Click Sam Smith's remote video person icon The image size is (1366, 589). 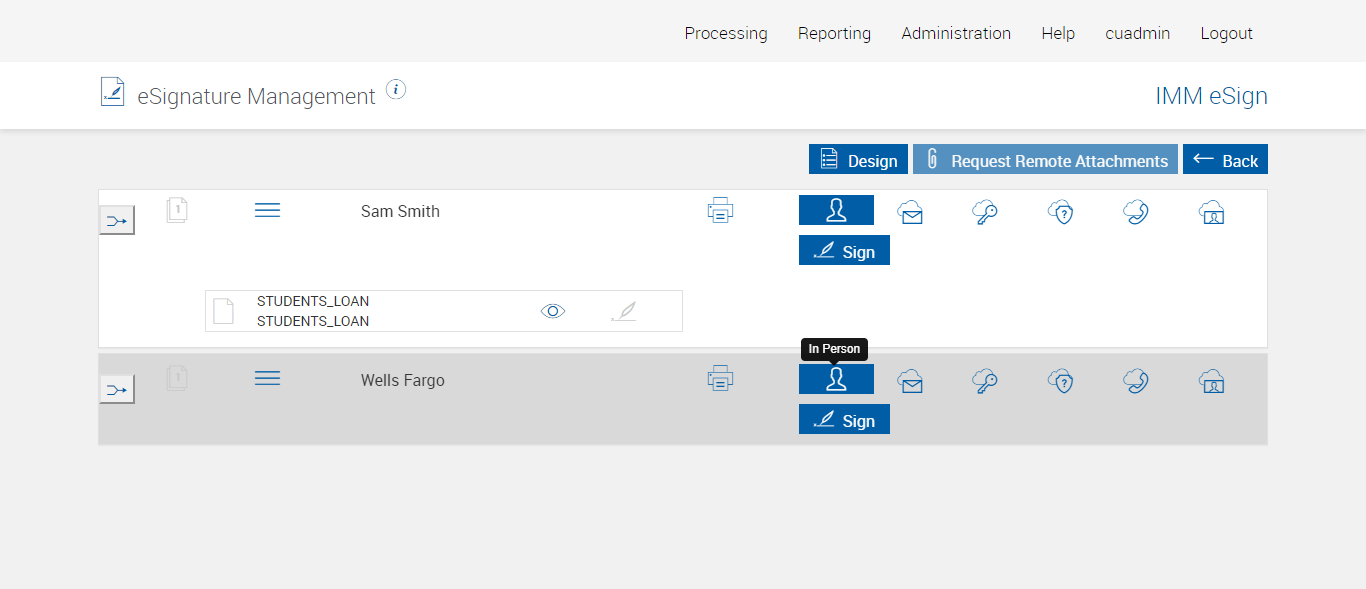click(x=1211, y=212)
